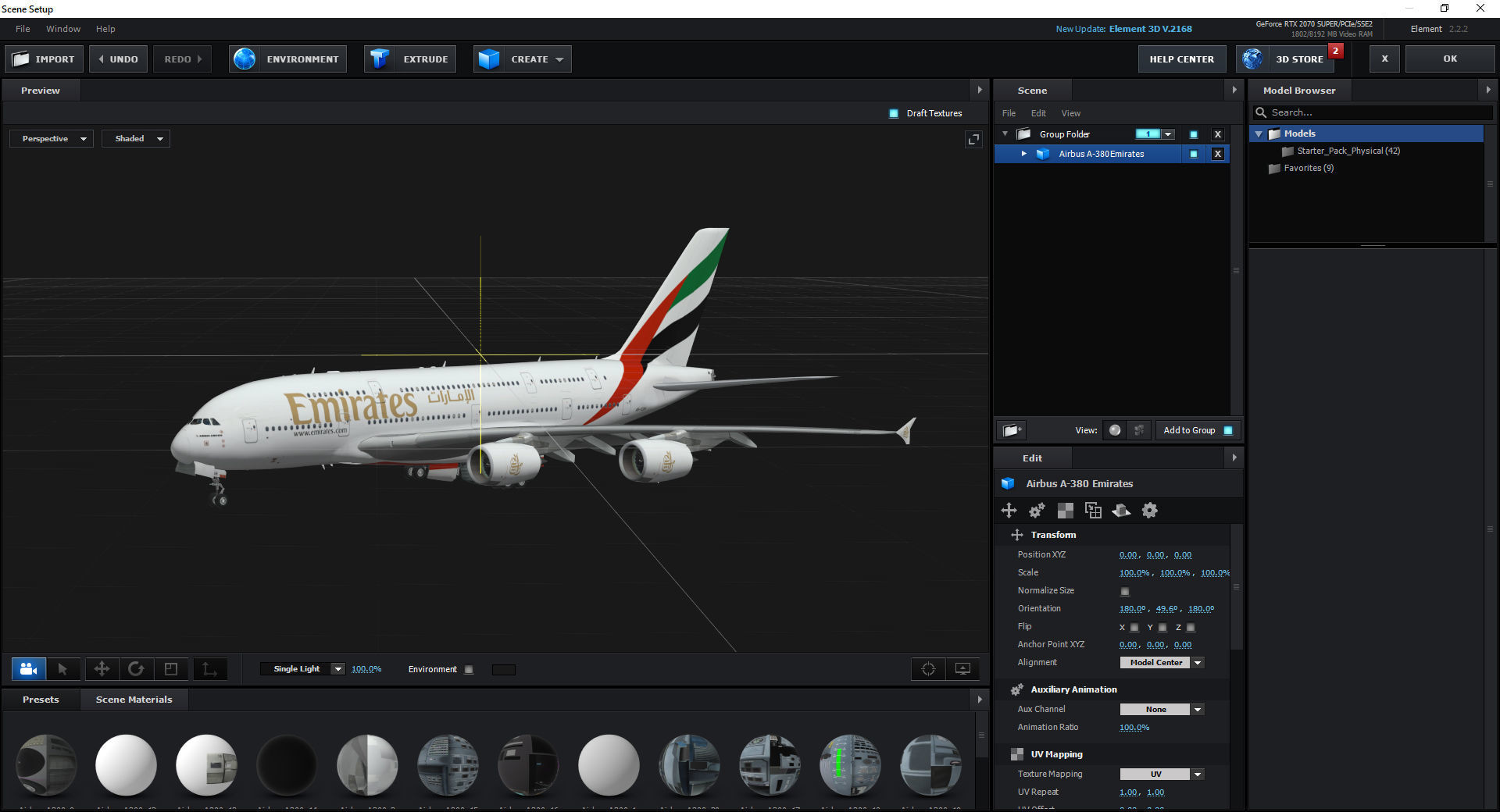Open the HELP CENTER
This screenshot has width=1500, height=812.
(1181, 59)
